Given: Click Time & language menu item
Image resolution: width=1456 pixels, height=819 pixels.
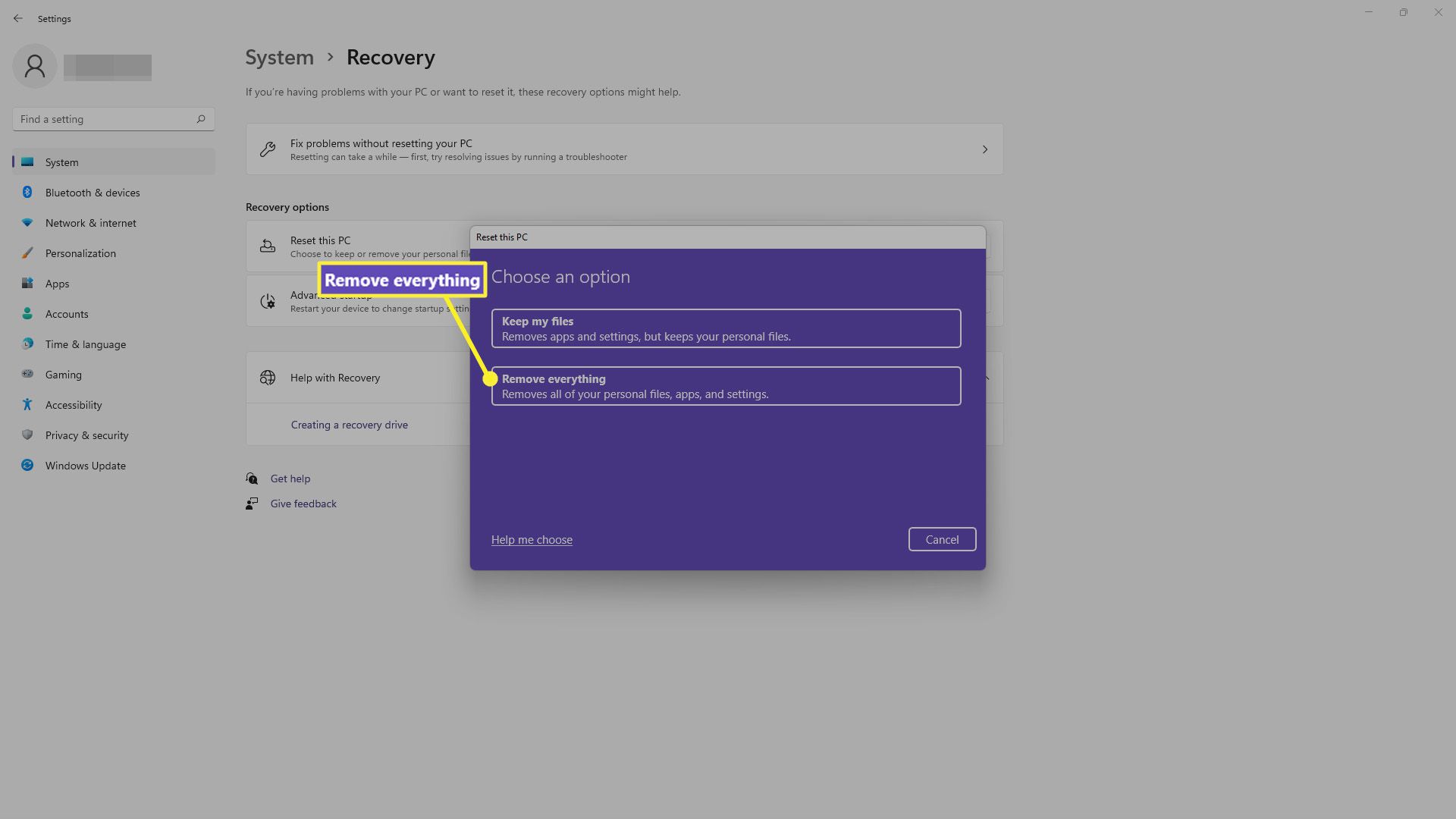Looking at the screenshot, I should coord(85,343).
